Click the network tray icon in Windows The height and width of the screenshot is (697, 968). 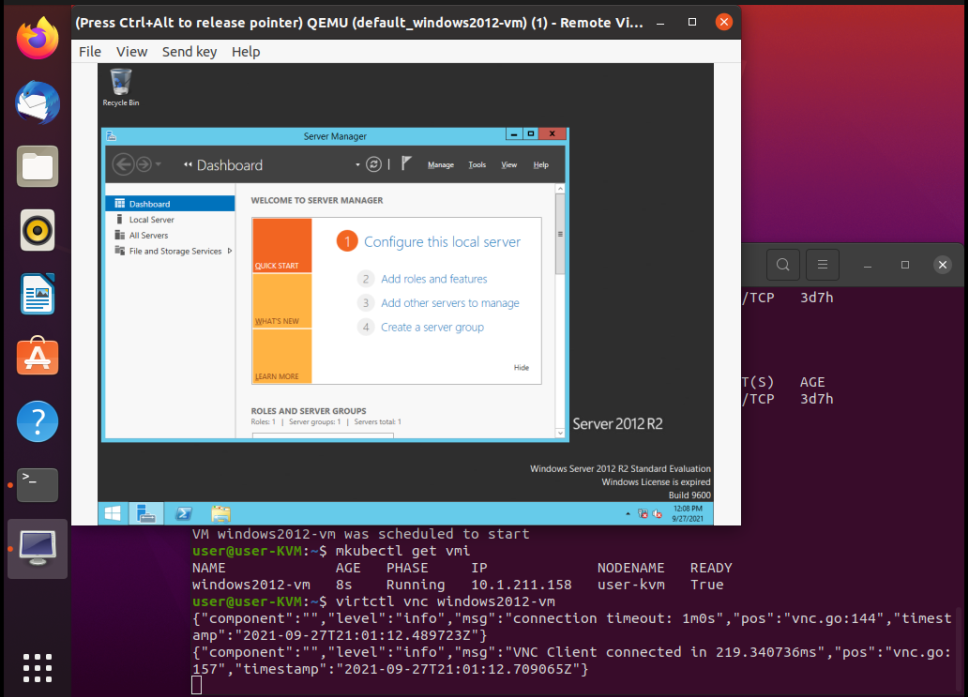click(643, 514)
